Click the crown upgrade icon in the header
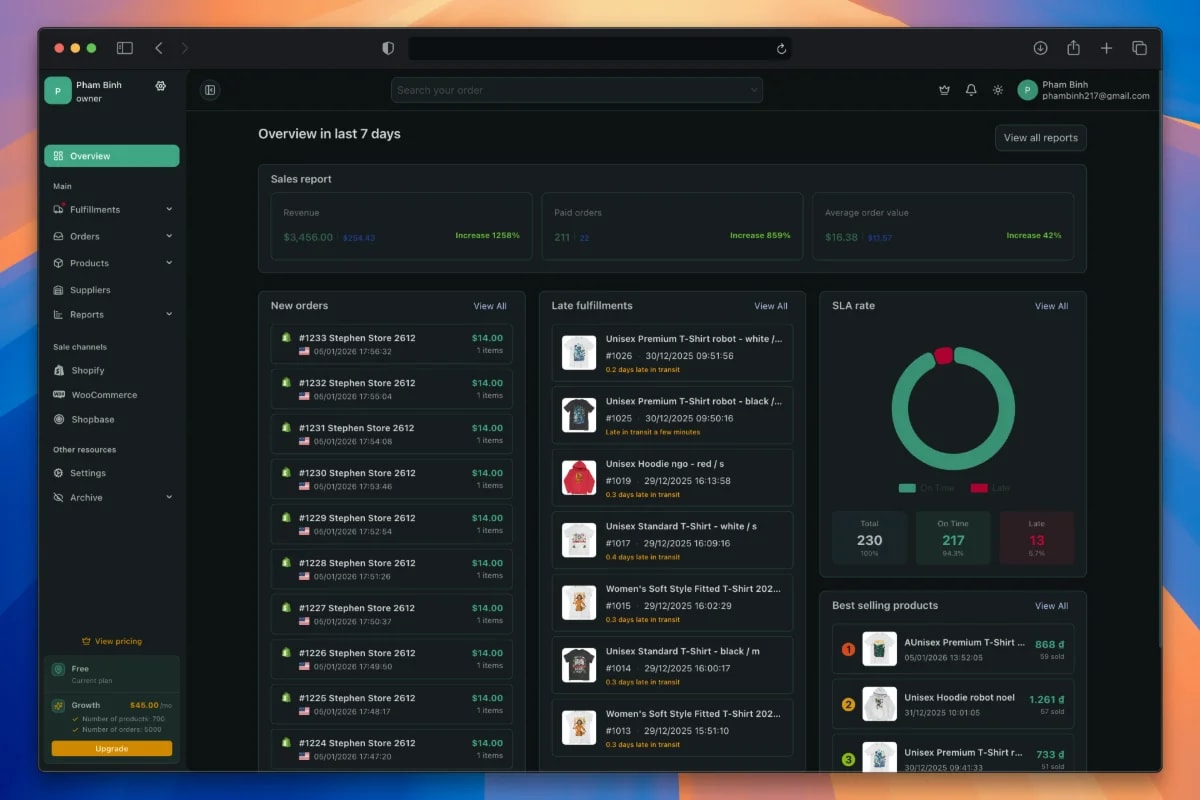The image size is (1200, 800). (944, 90)
